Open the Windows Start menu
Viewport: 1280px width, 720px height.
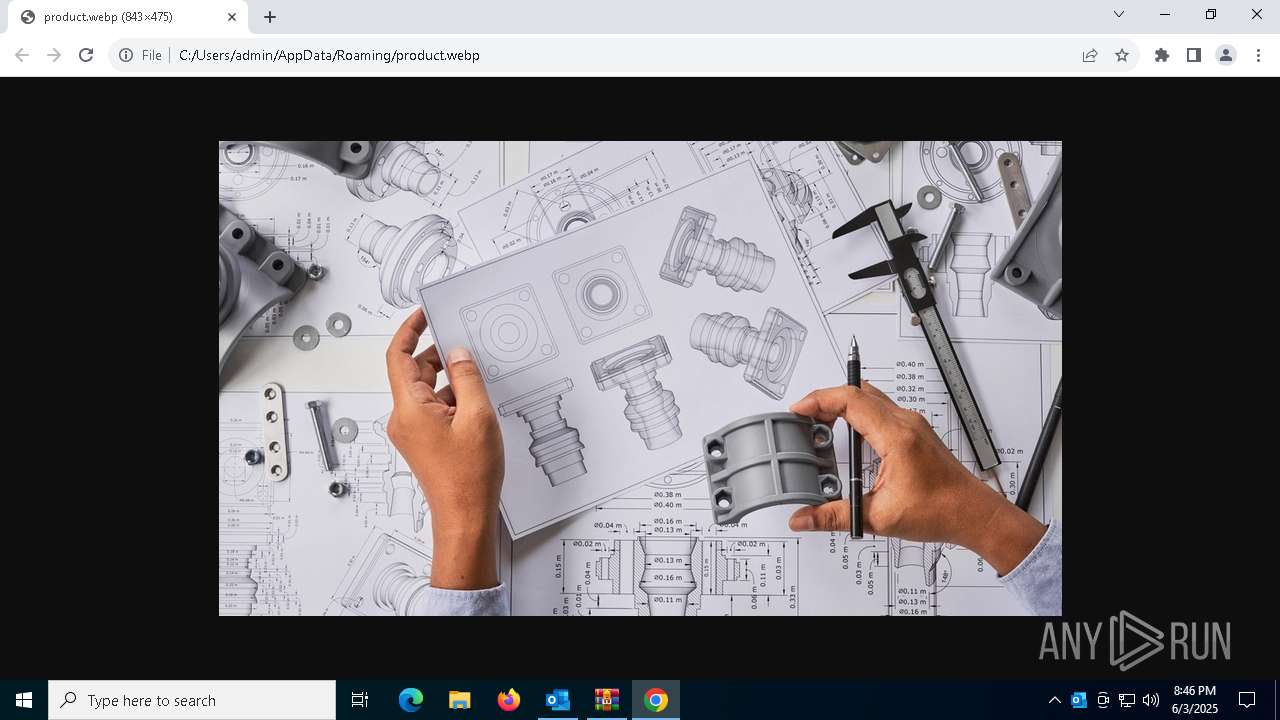[24, 700]
